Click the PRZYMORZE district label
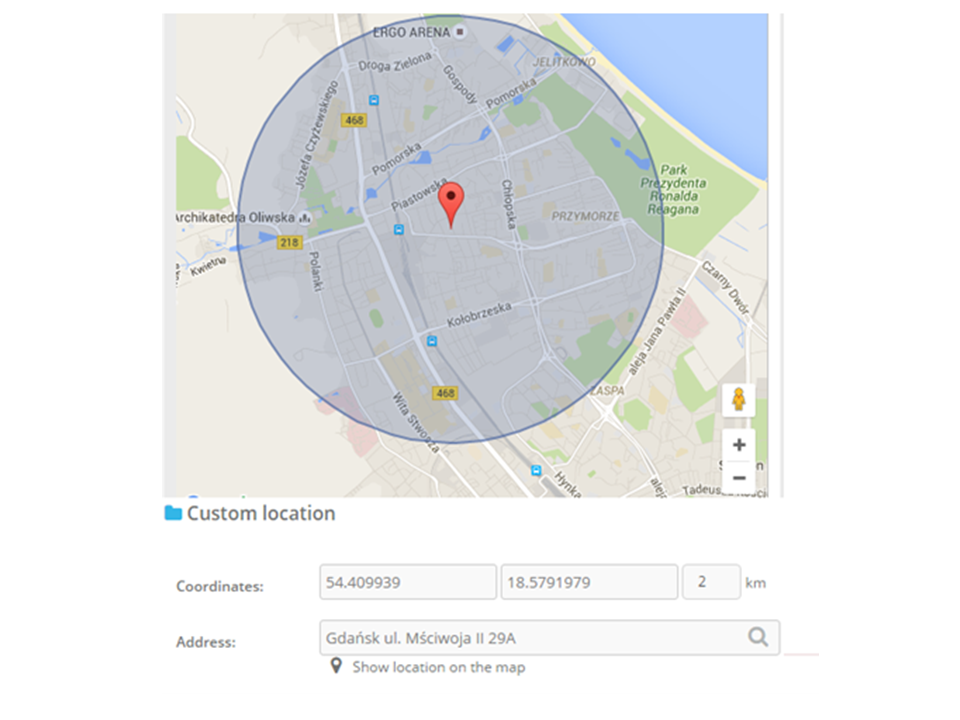This screenshot has width=960, height=720. (585, 216)
